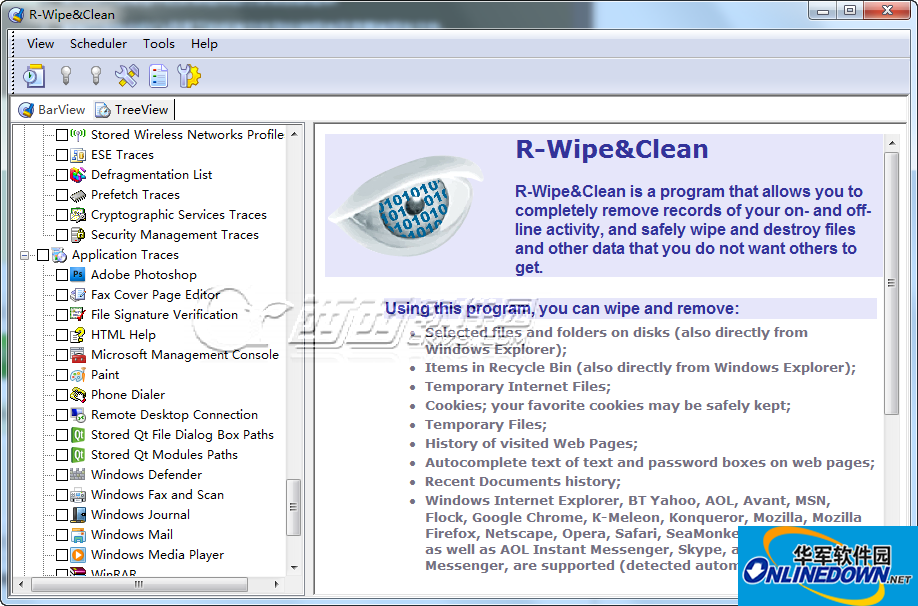Click the wrench and gear settings icon
The image size is (918, 606).
[x=189, y=76]
